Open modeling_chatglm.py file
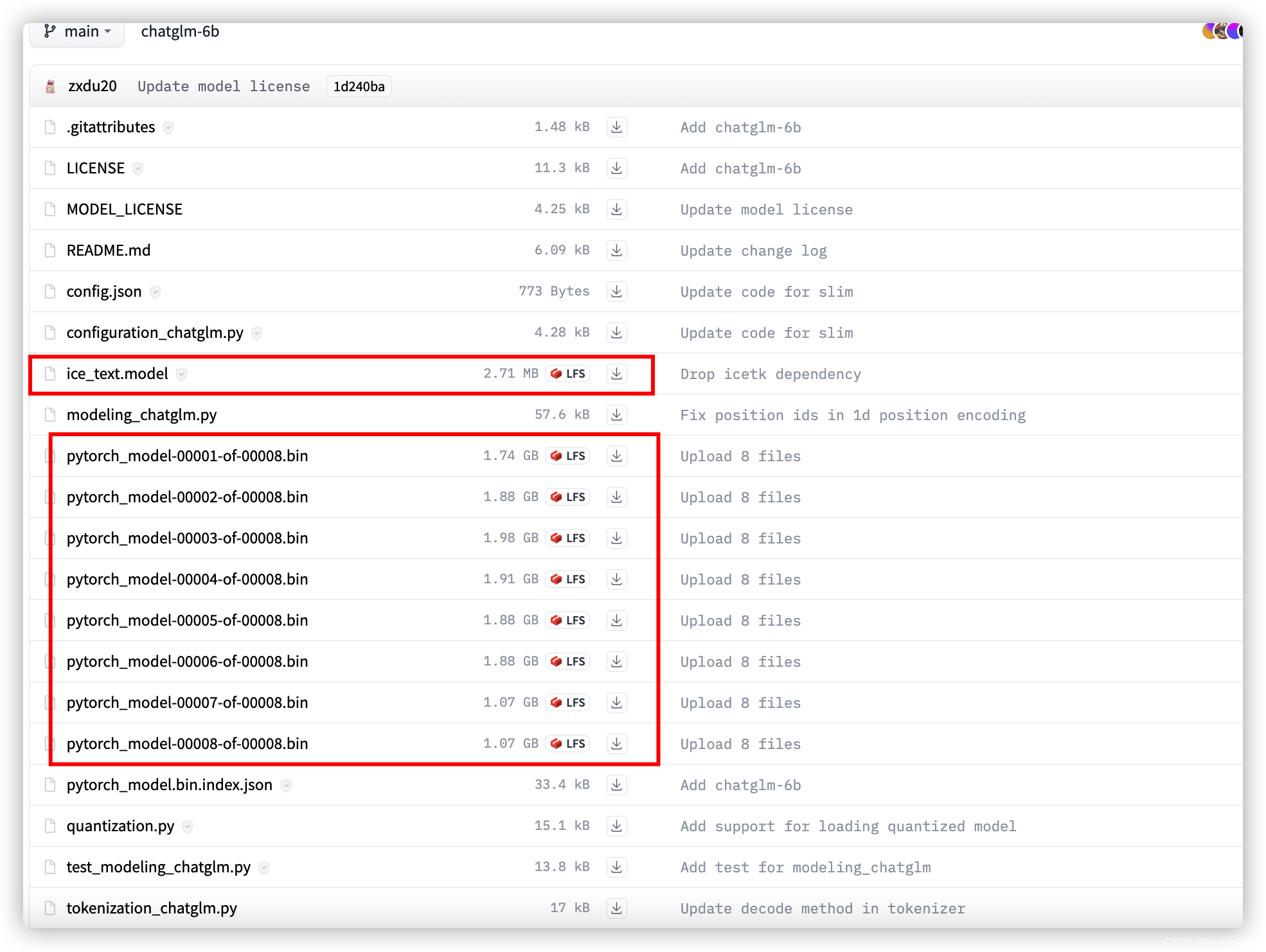Viewport: 1266px width, 952px height. pos(141,415)
